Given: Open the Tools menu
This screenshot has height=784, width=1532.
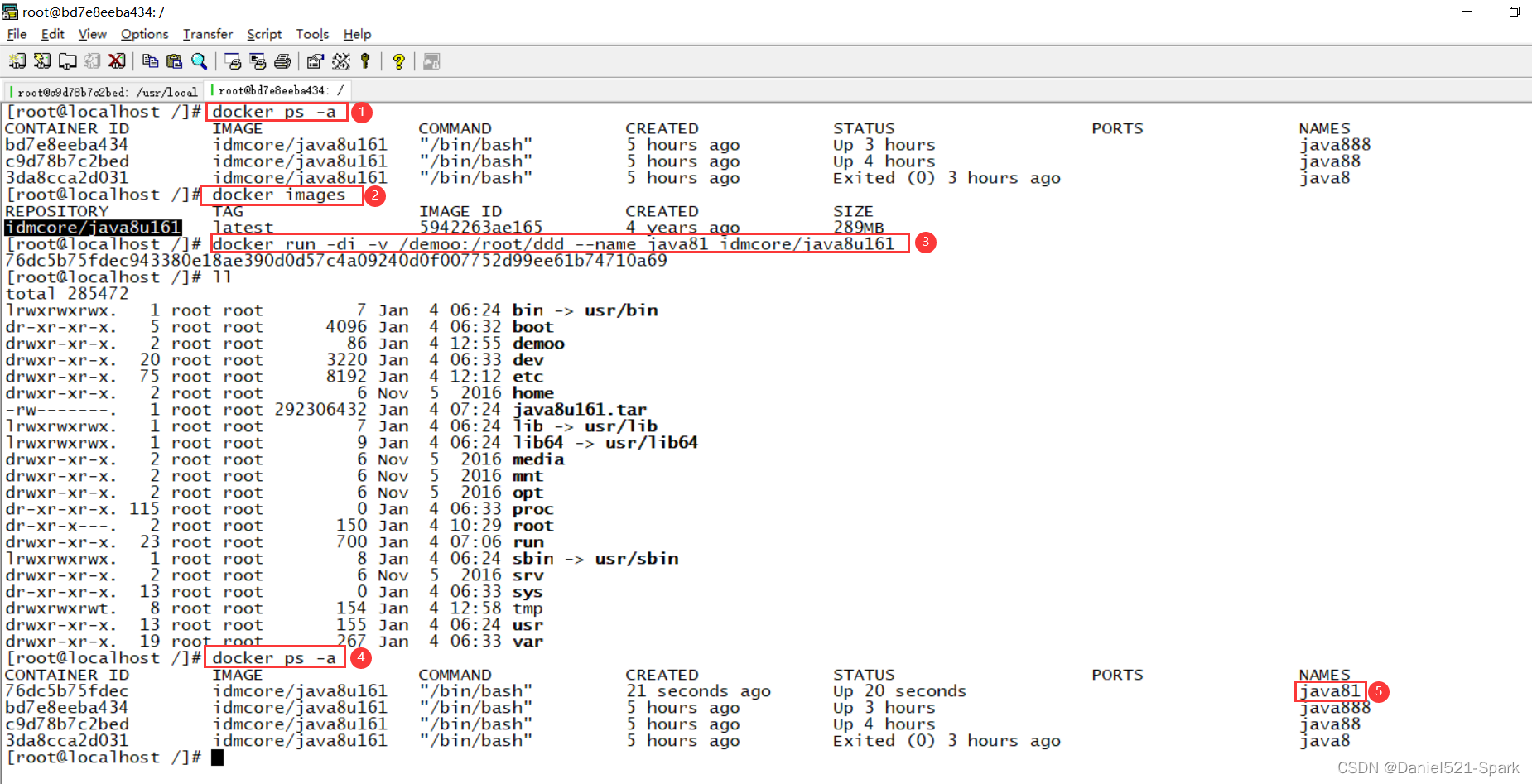Looking at the screenshot, I should (x=312, y=34).
